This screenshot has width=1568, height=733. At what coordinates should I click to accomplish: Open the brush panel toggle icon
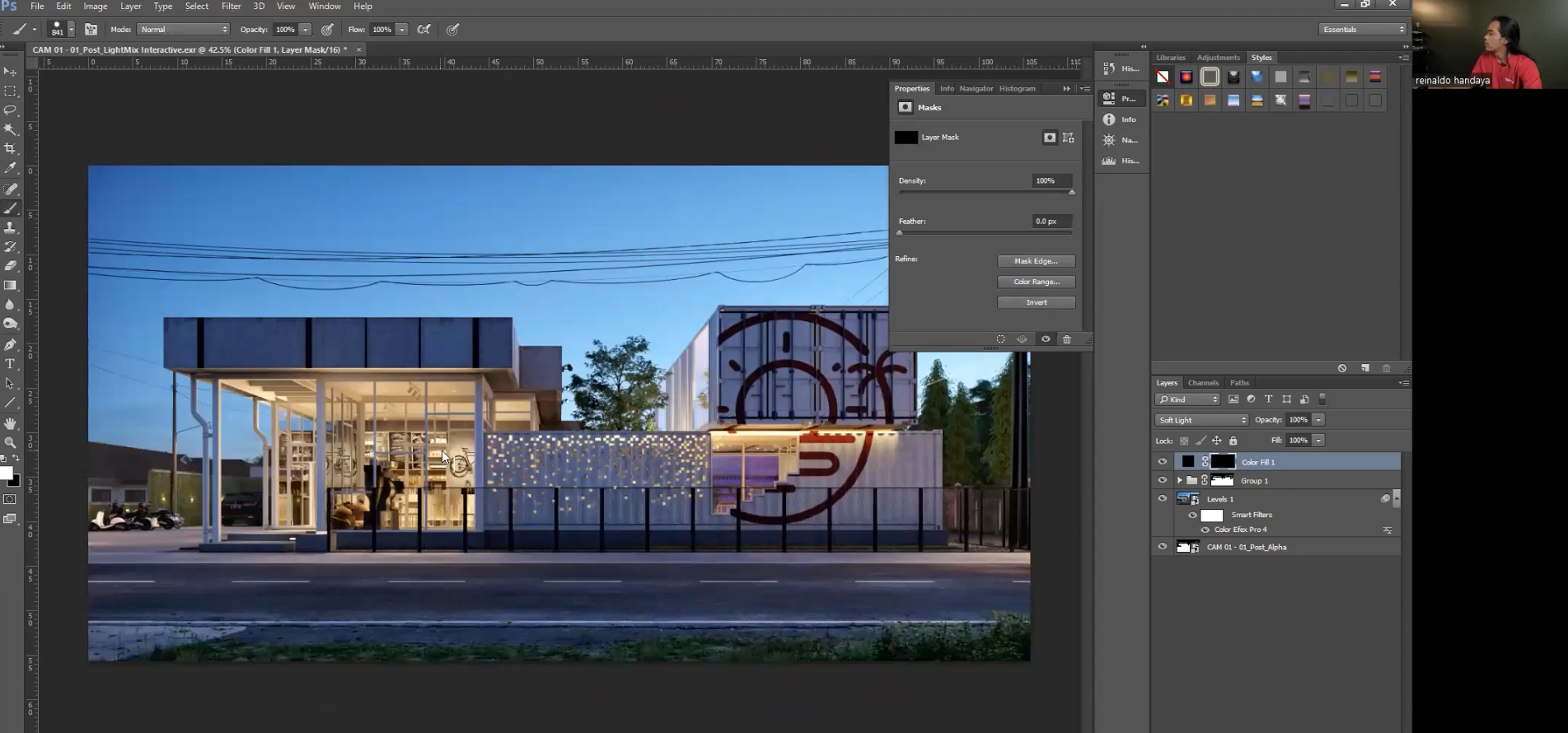91,29
